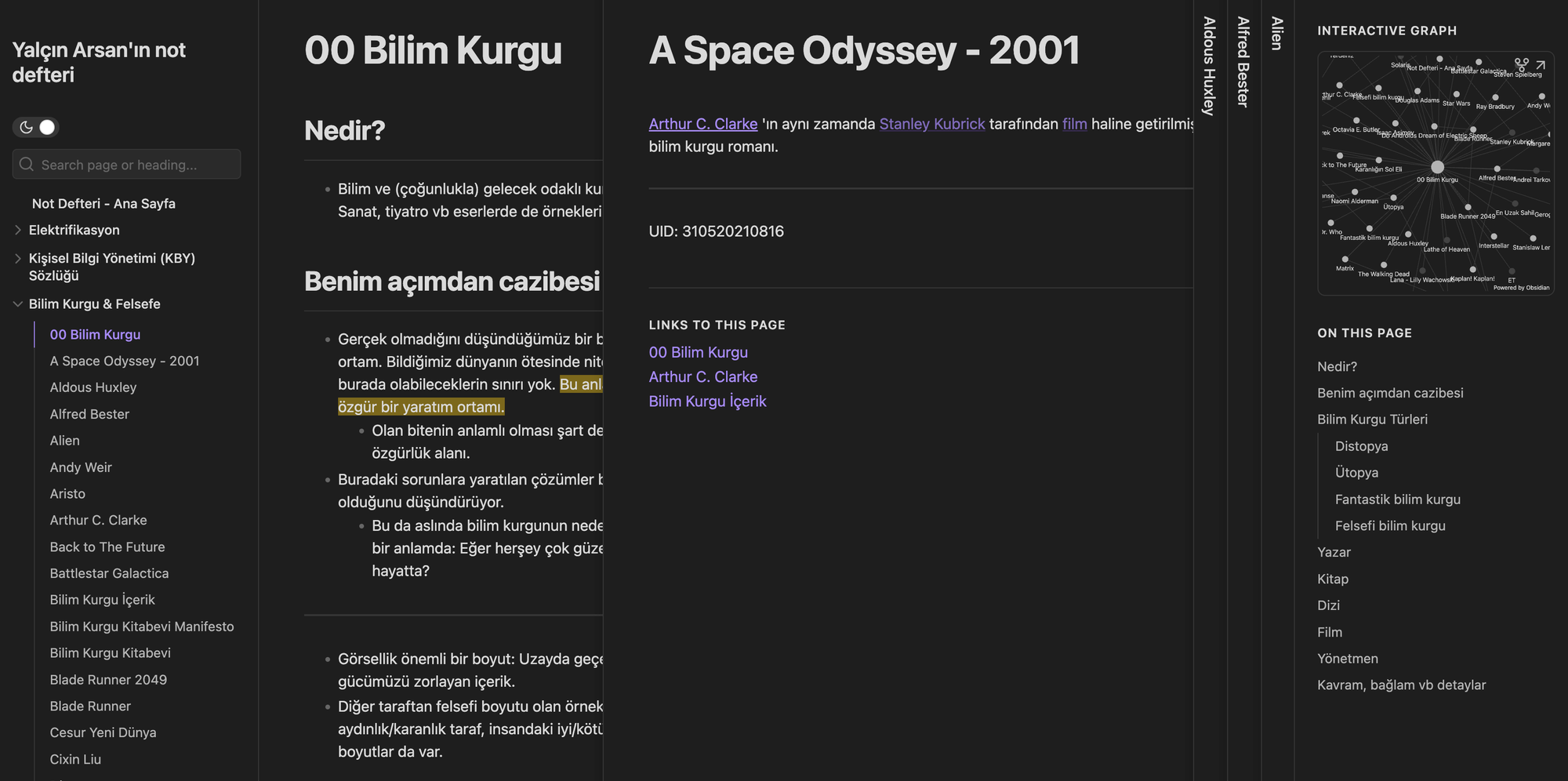Switch to the stacked Aldous Huxley tab

pyautogui.click(x=1209, y=67)
